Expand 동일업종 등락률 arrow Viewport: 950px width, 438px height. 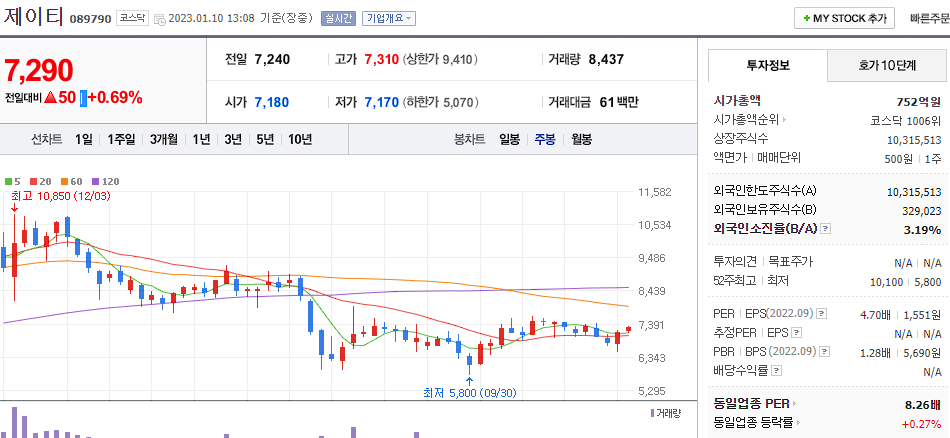pos(800,422)
